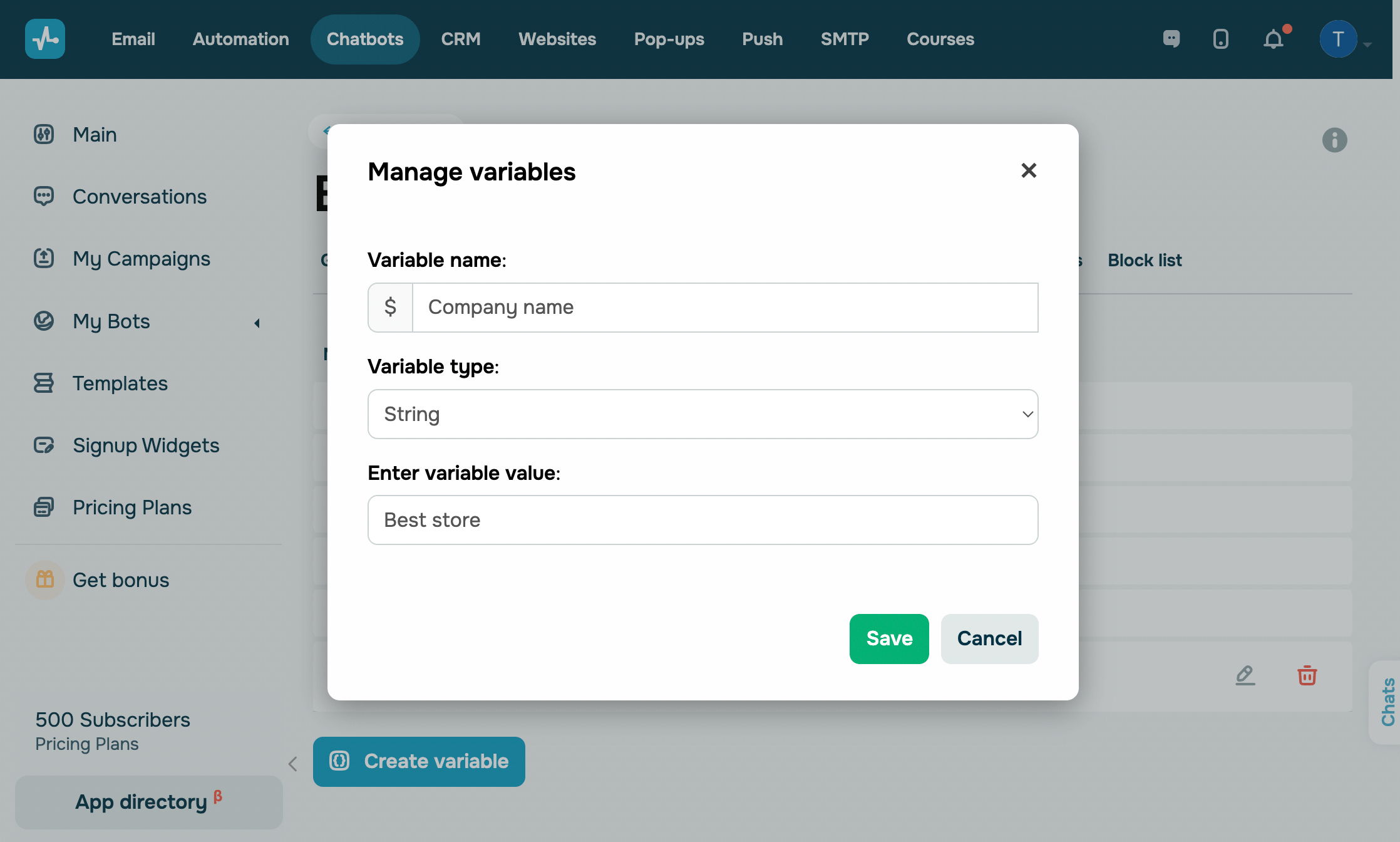Expand the My Bots submenu arrow
1400x842 pixels.
coord(257,323)
